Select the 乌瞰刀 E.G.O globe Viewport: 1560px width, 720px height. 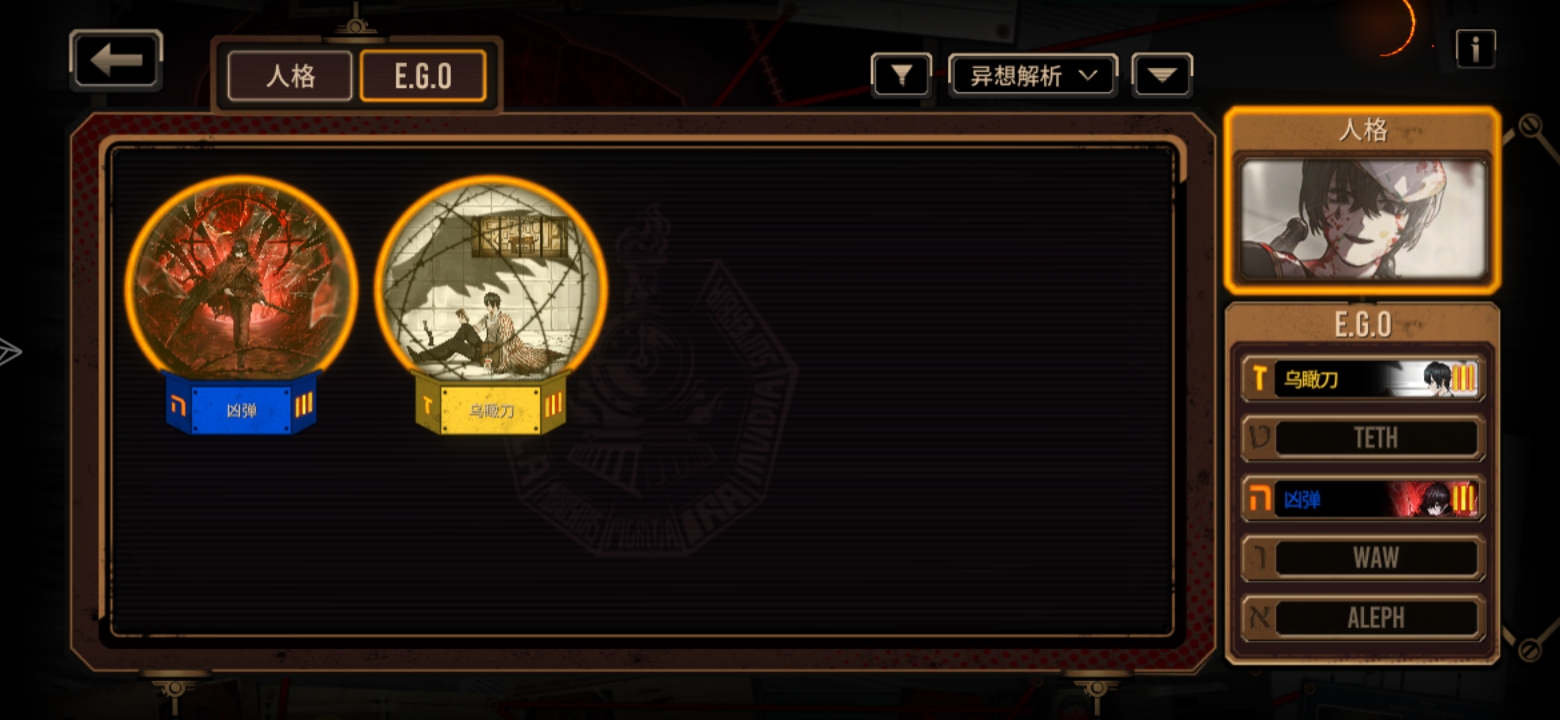point(491,279)
